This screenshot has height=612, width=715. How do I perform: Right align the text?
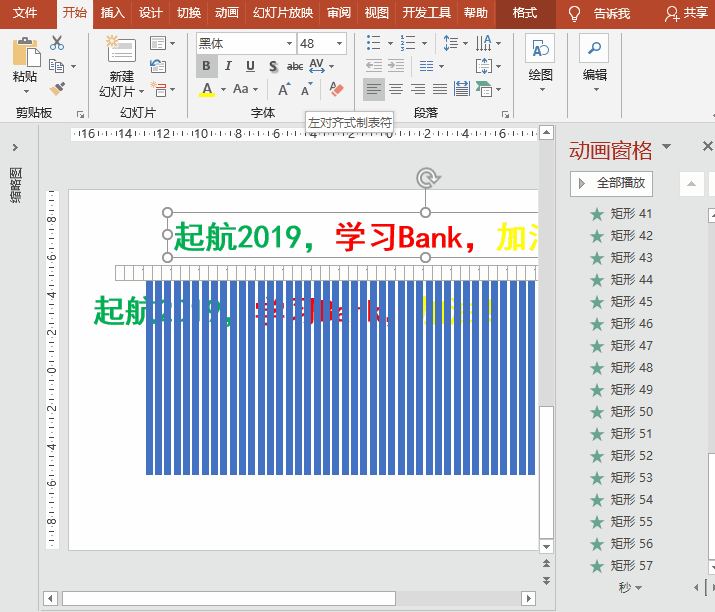point(418,89)
